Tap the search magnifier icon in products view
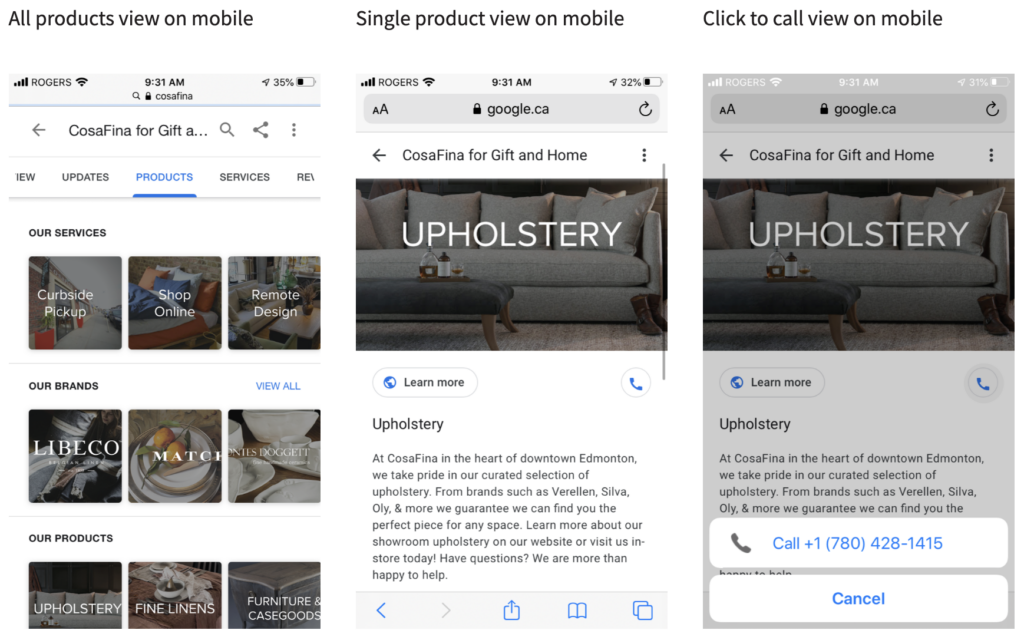 click(227, 130)
